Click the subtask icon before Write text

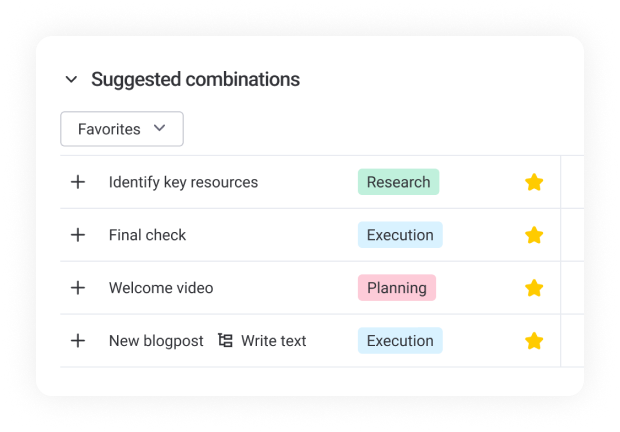tap(226, 341)
